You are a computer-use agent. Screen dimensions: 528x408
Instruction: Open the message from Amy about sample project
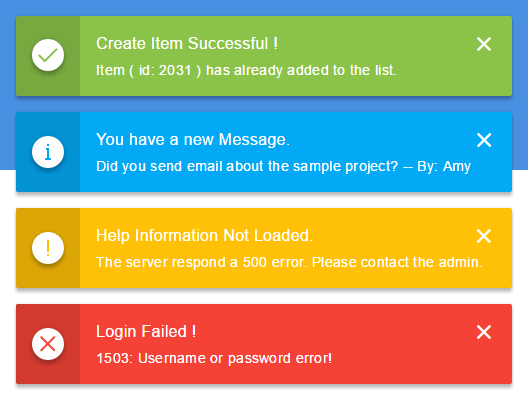coord(283,167)
